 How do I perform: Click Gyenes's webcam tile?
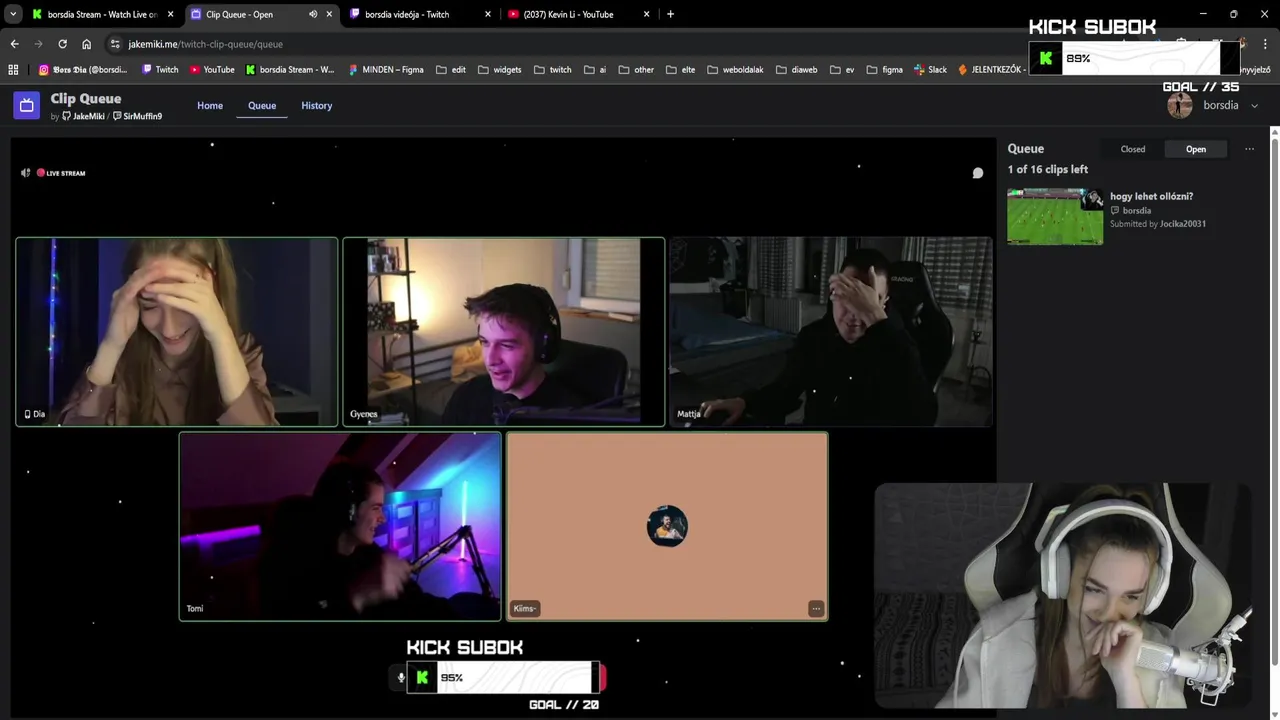(x=504, y=332)
